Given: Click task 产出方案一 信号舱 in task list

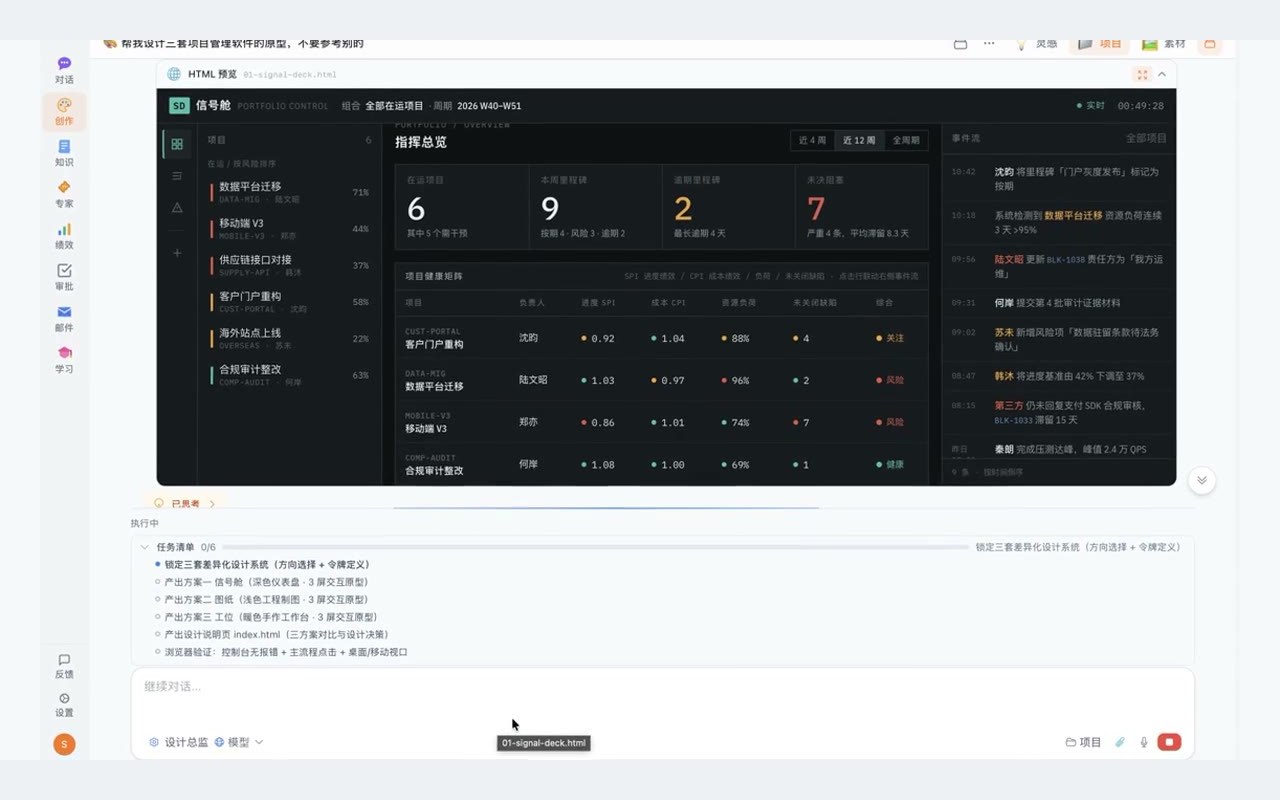Looking at the screenshot, I should pyautogui.click(x=262, y=582).
